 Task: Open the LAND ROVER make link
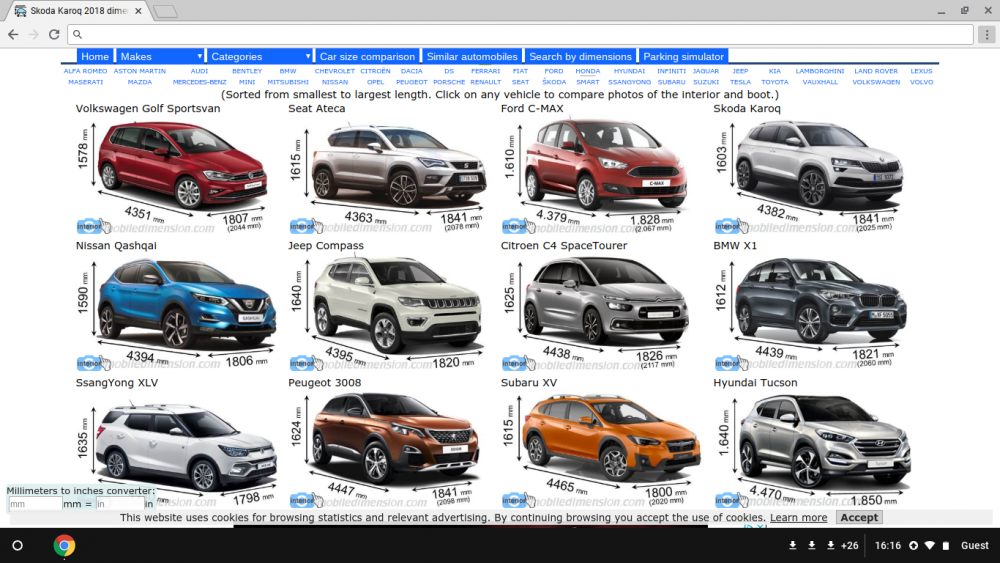click(x=876, y=71)
